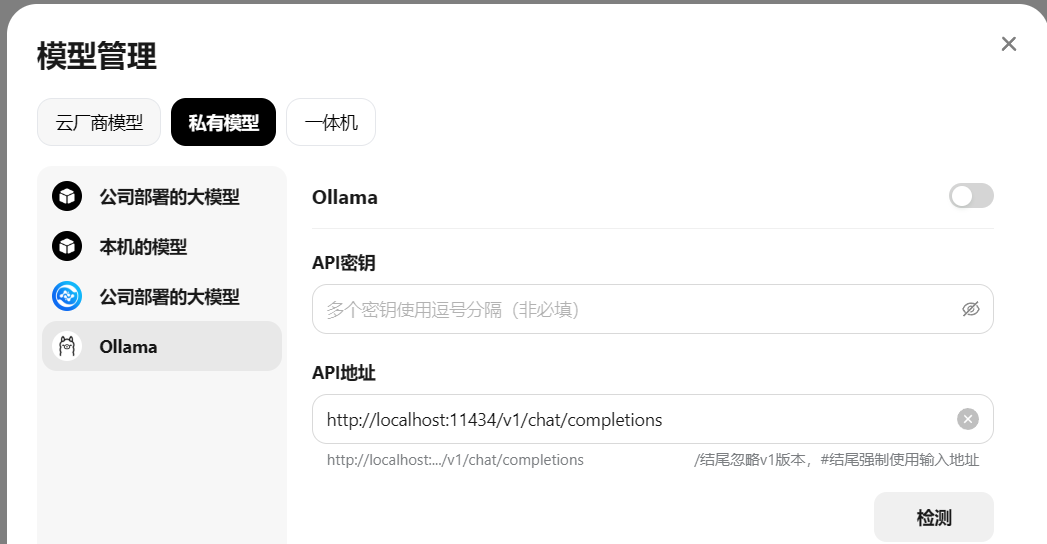Click the blue circular icon for 公司部署的大模型

tap(67, 296)
